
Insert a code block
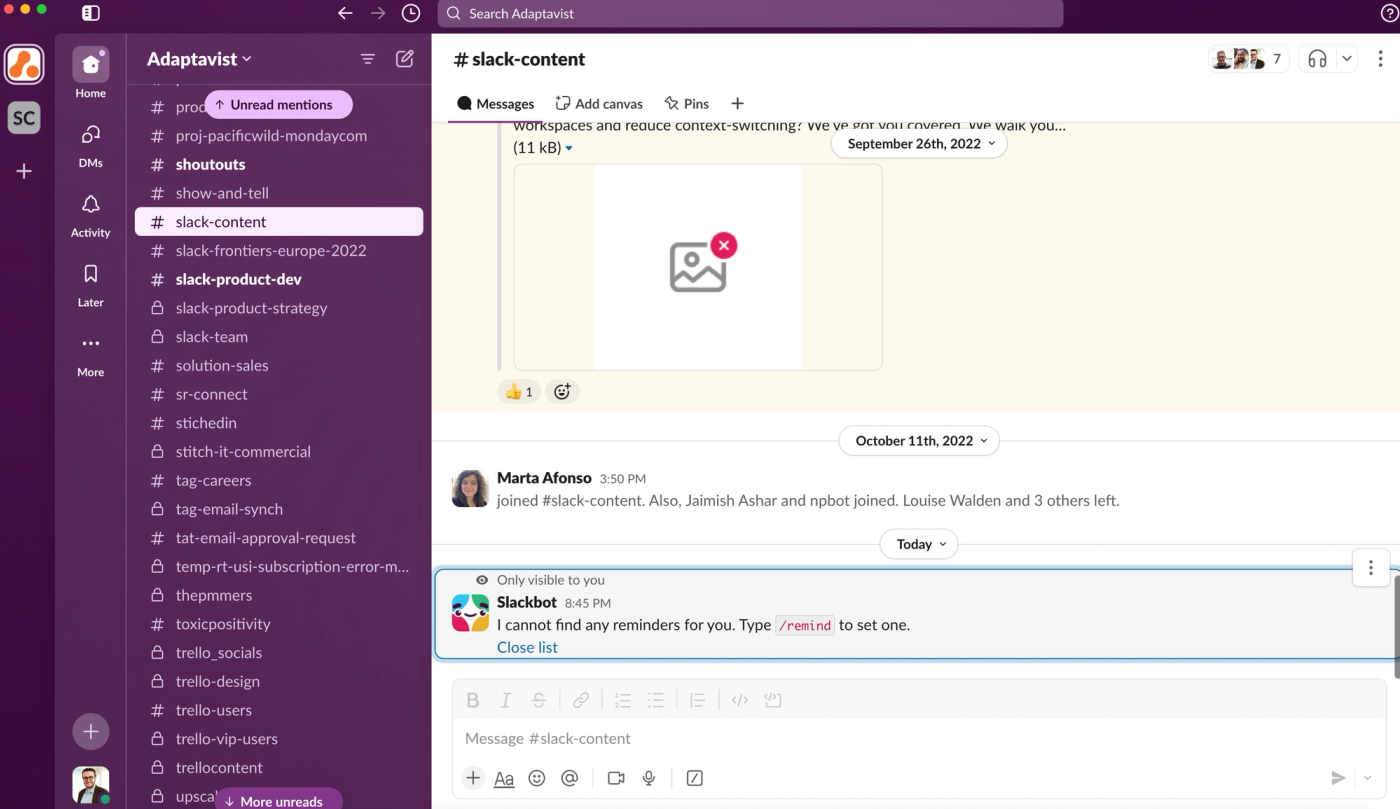(x=773, y=700)
